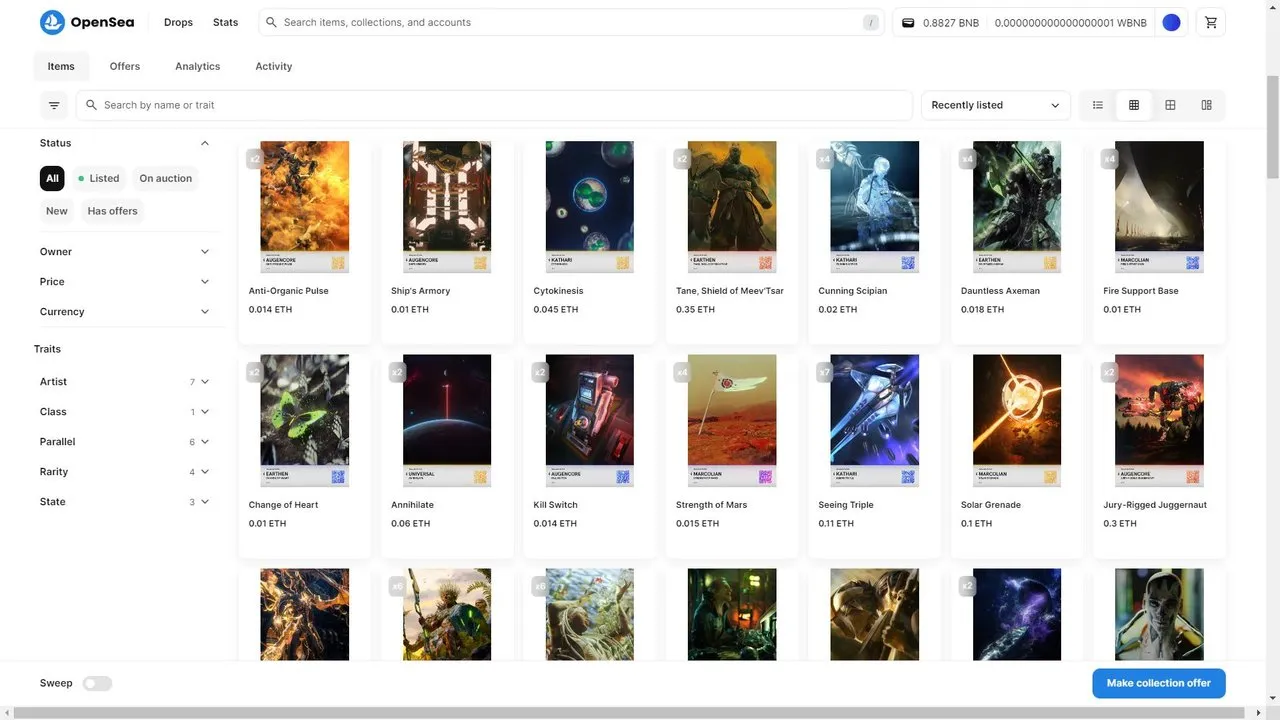Click the Search by name or trait field

[495, 105]
